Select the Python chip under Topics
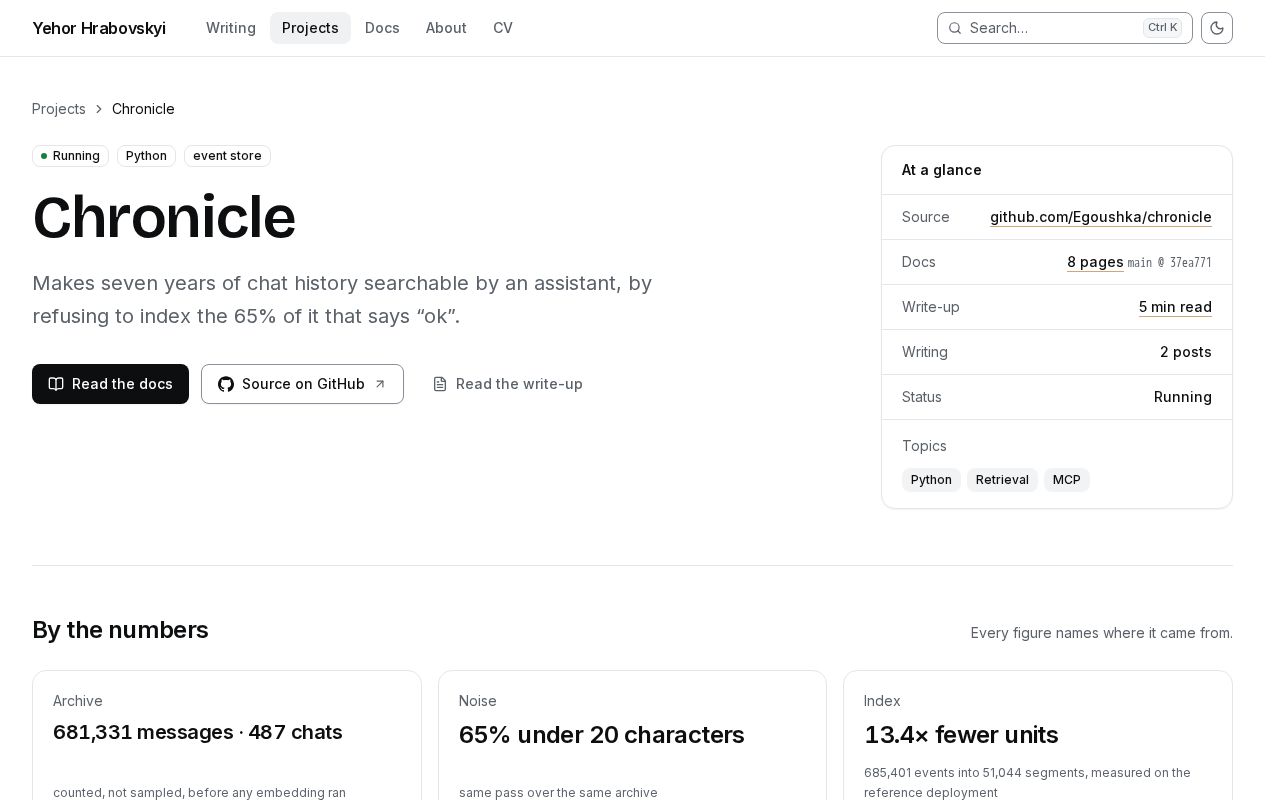This screenshot has width=1280, height=800. coord(931,480)
